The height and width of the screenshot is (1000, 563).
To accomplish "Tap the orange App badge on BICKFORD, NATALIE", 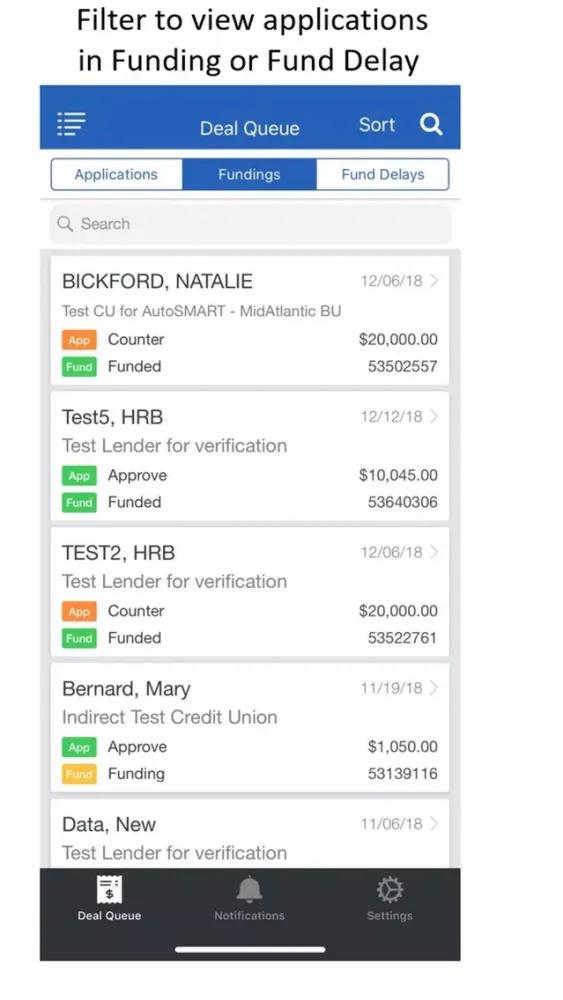I will coord(79,340).
